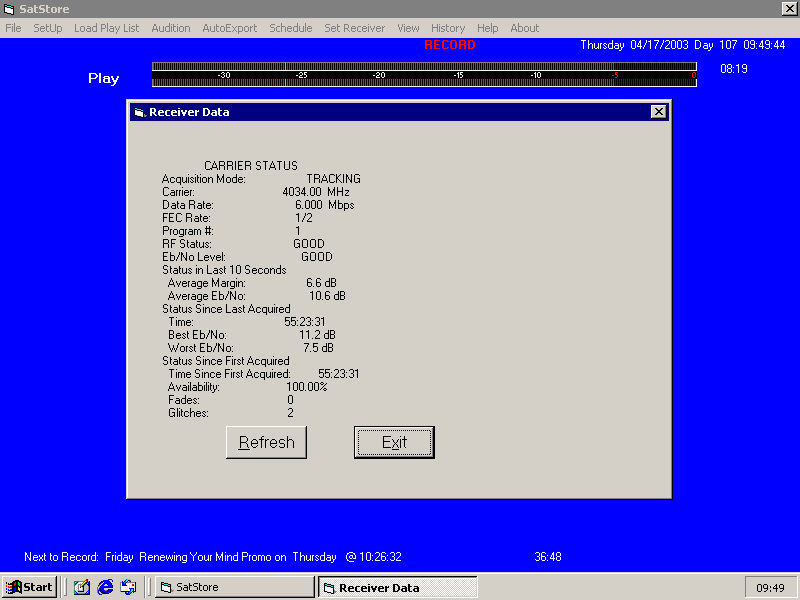The image size is (800, 600).
Task: Click the FEC Rate 1/2 value
Action: (x=304, y=218)
